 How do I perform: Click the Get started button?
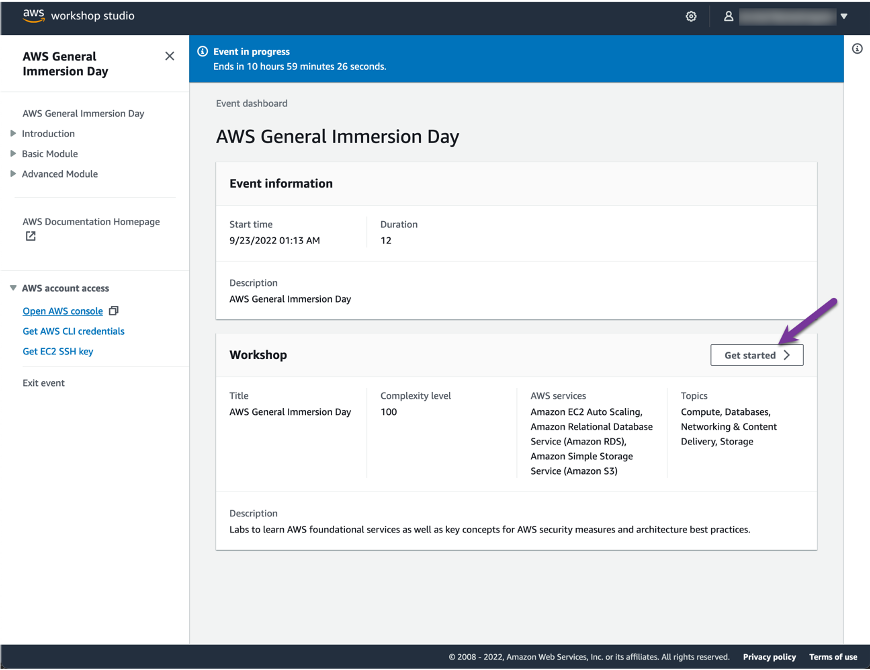click(757, 355)
